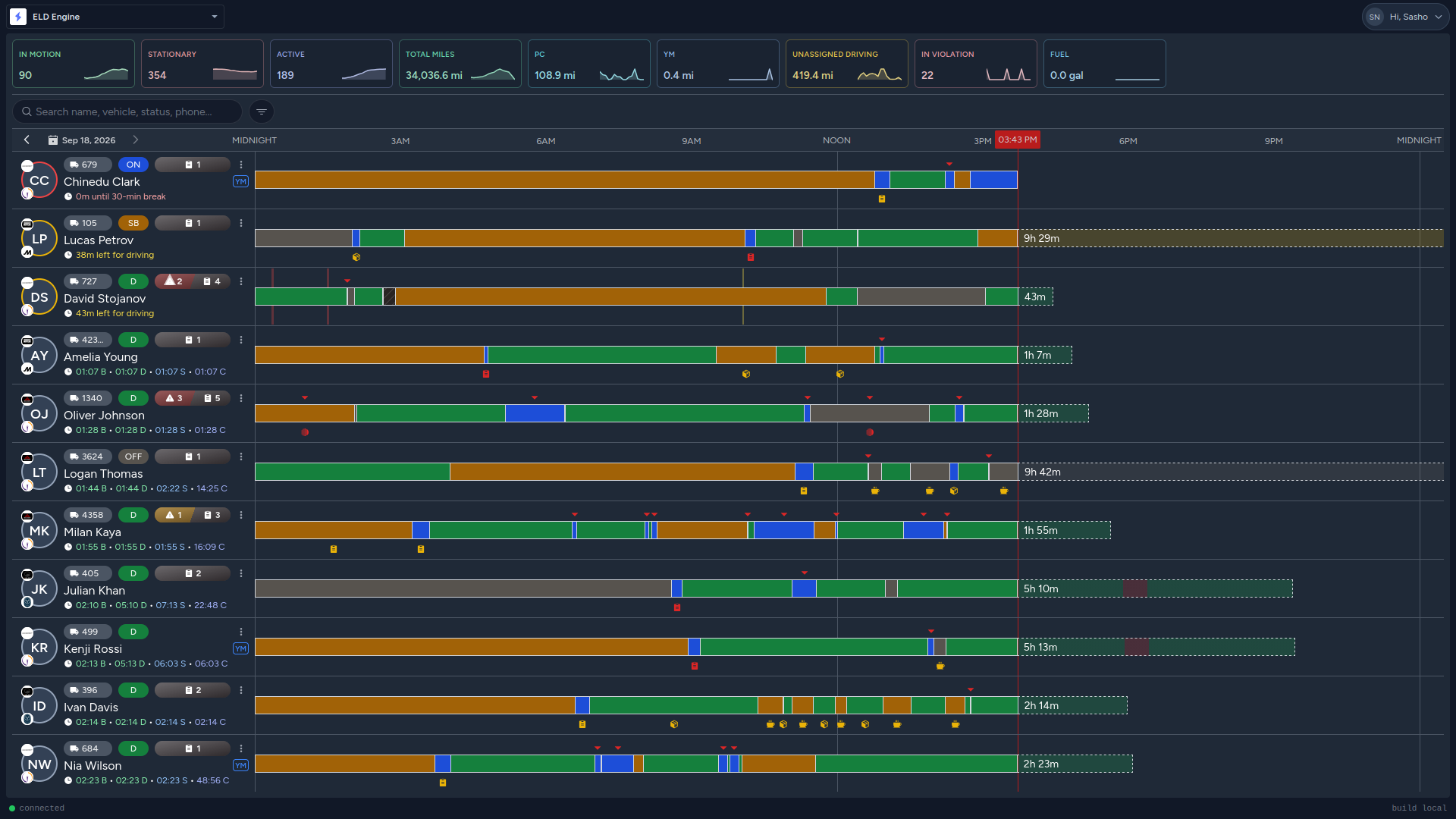Viewport: 1456px width, 819px height.
Task: Open more options for Logan Thomas
Action: (x=241, y=457)
